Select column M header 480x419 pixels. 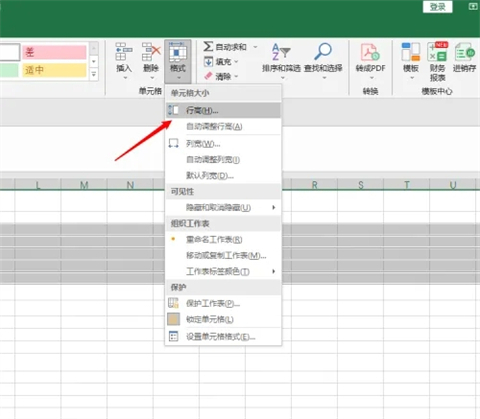[x=84, y=184]
